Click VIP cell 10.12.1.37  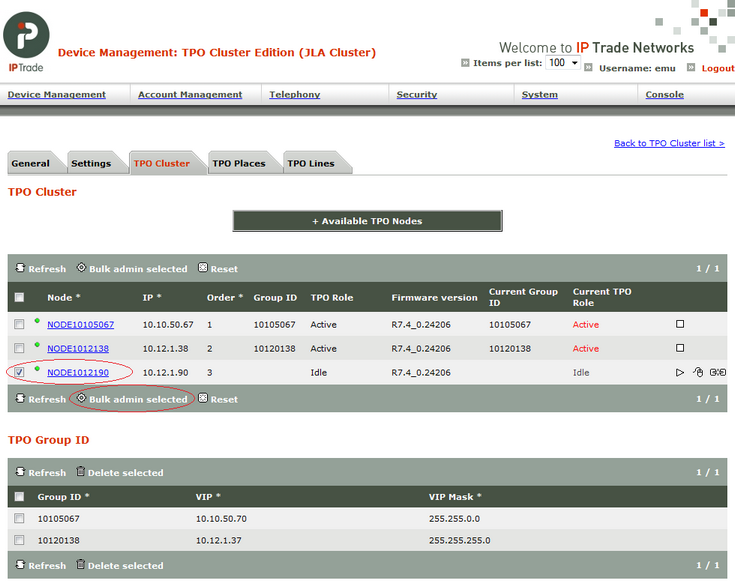click(218, 540)
